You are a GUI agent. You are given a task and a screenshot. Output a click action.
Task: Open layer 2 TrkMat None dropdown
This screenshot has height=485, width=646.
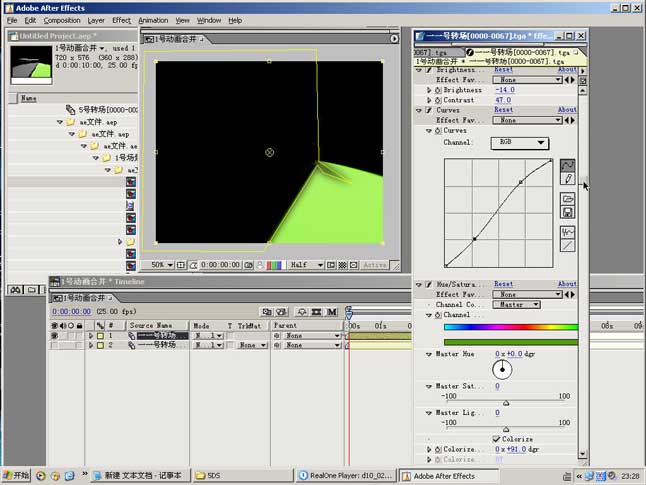pos(252,345)
